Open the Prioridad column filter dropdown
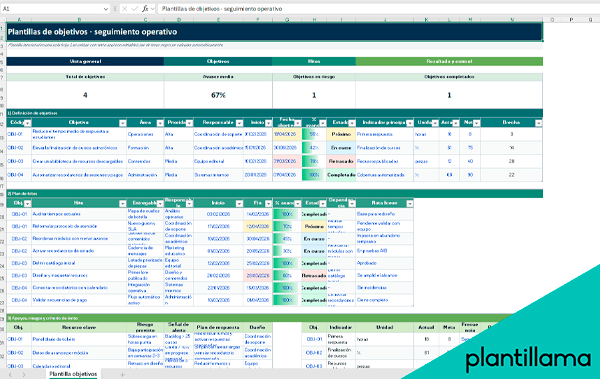600x379 pixels. click(x=189, y=123)
